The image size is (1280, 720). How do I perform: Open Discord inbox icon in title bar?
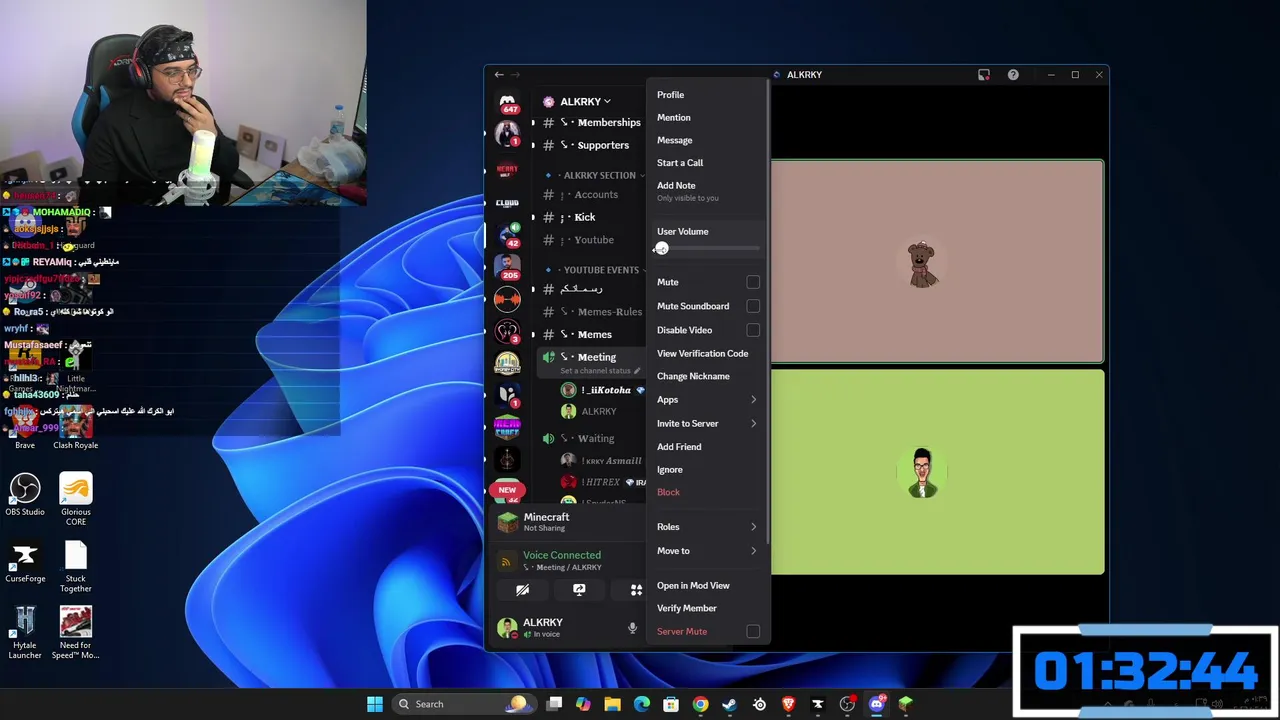[x=984, y=75]
